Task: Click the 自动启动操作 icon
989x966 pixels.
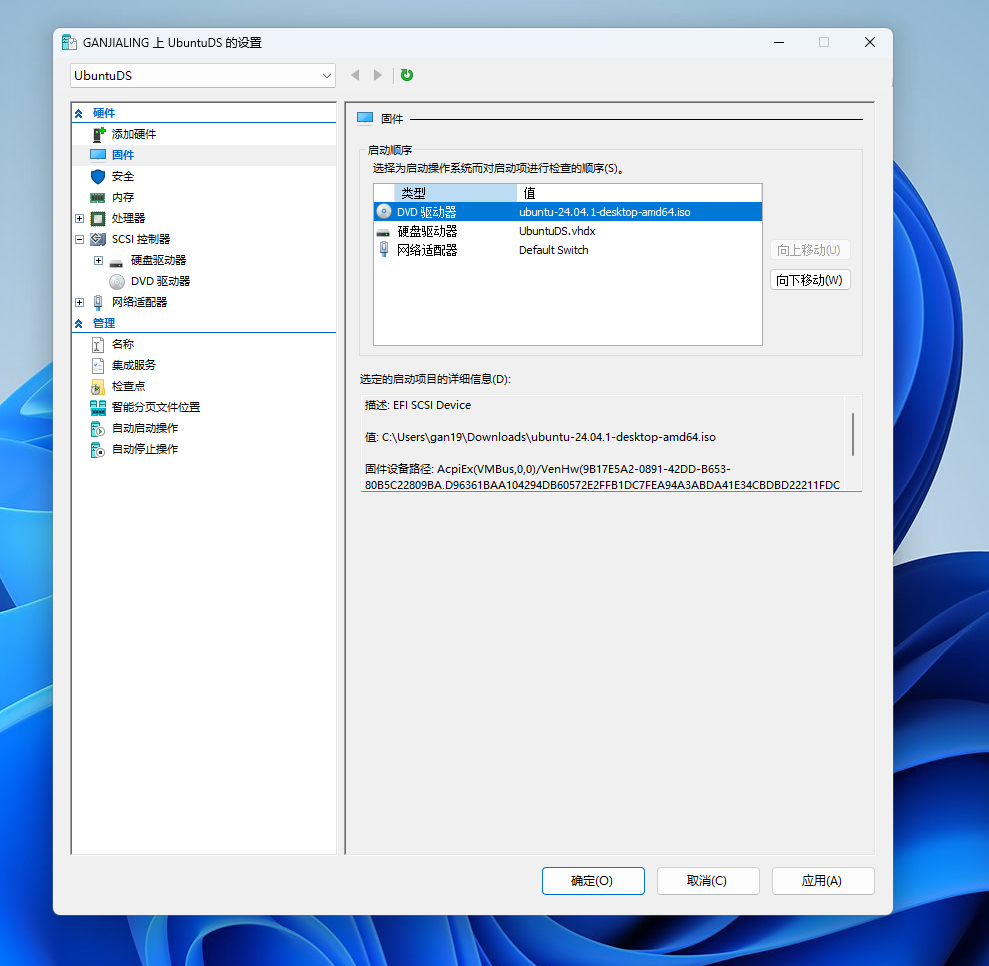Action: pyautogui.click(x=98, y=429)
